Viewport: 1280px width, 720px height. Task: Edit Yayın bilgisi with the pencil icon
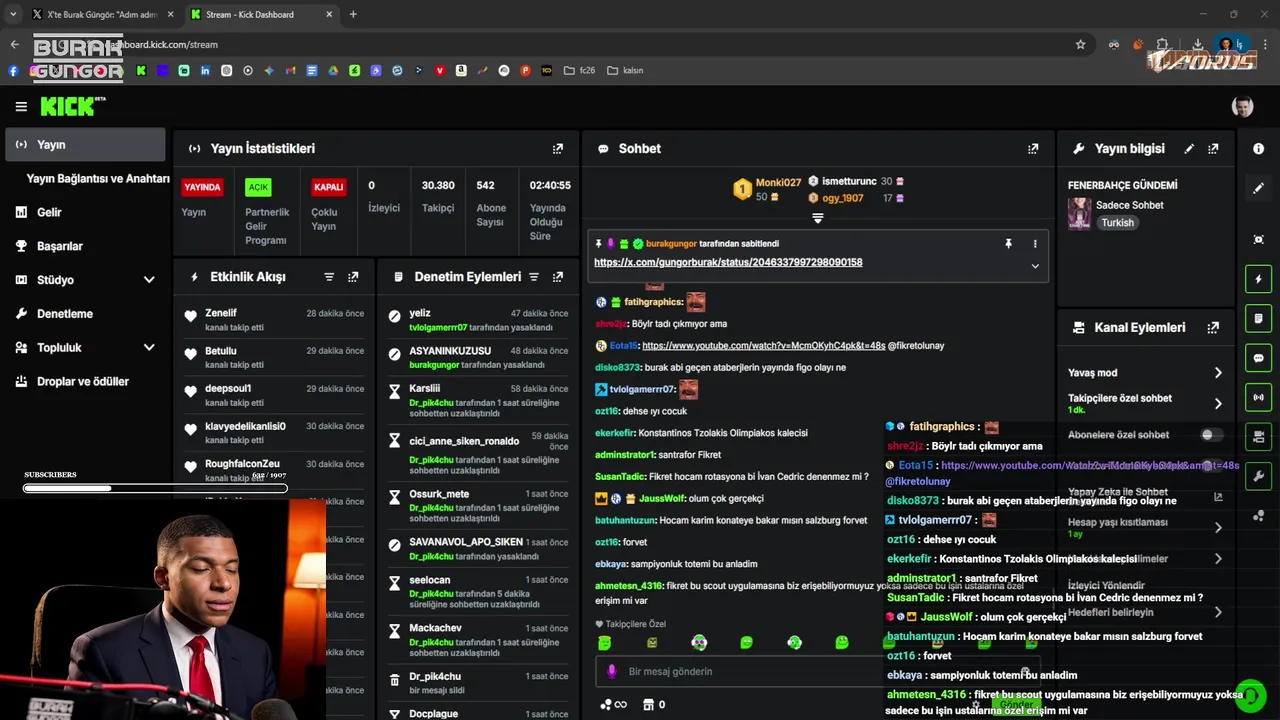pyautogui.click(x=1189, y=148)
